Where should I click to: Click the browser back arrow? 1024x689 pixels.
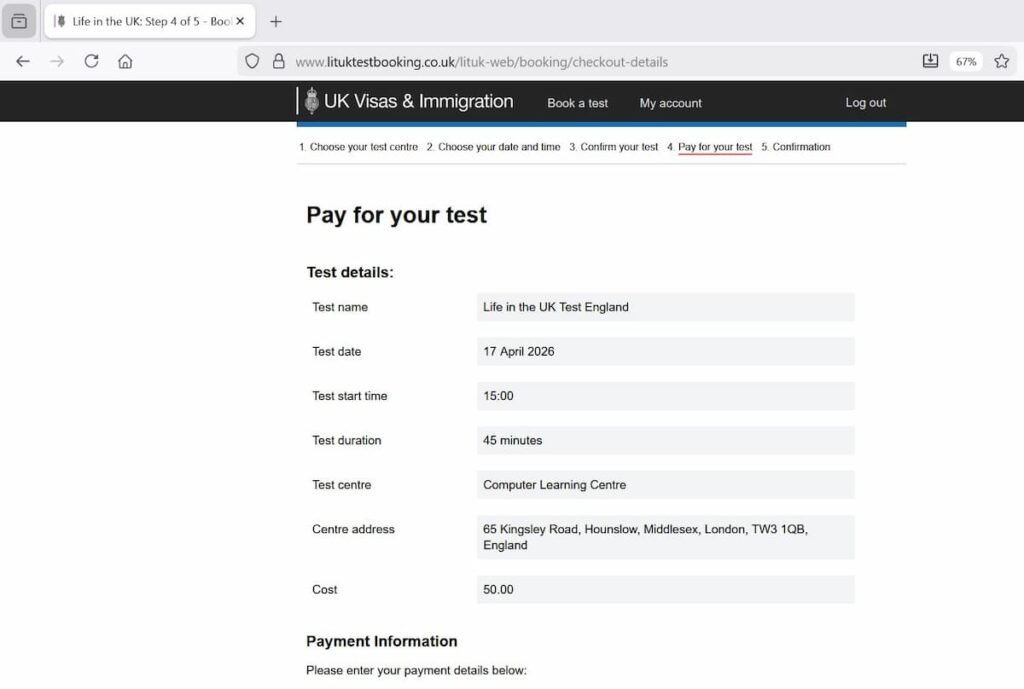pyautogui.click(x=23, y=61)
